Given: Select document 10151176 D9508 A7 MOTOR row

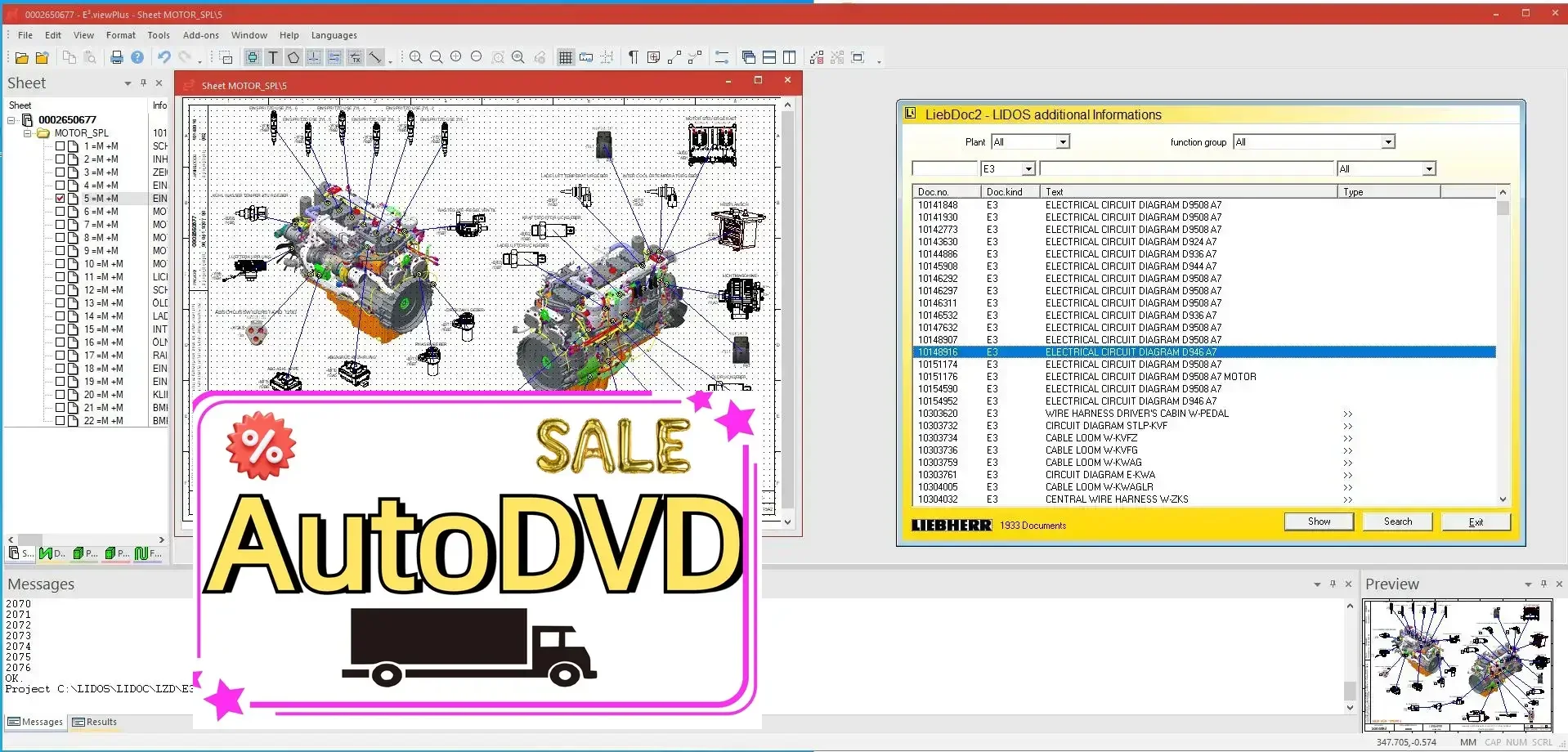Looking at the screenshot, I should pyautogui.click(x=1204, y=377).
